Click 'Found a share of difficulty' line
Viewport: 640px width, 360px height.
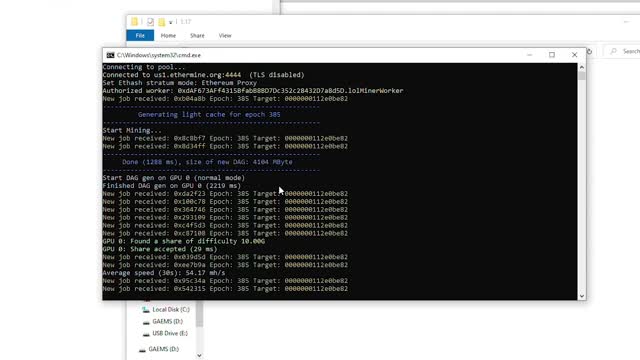point(183,241)
